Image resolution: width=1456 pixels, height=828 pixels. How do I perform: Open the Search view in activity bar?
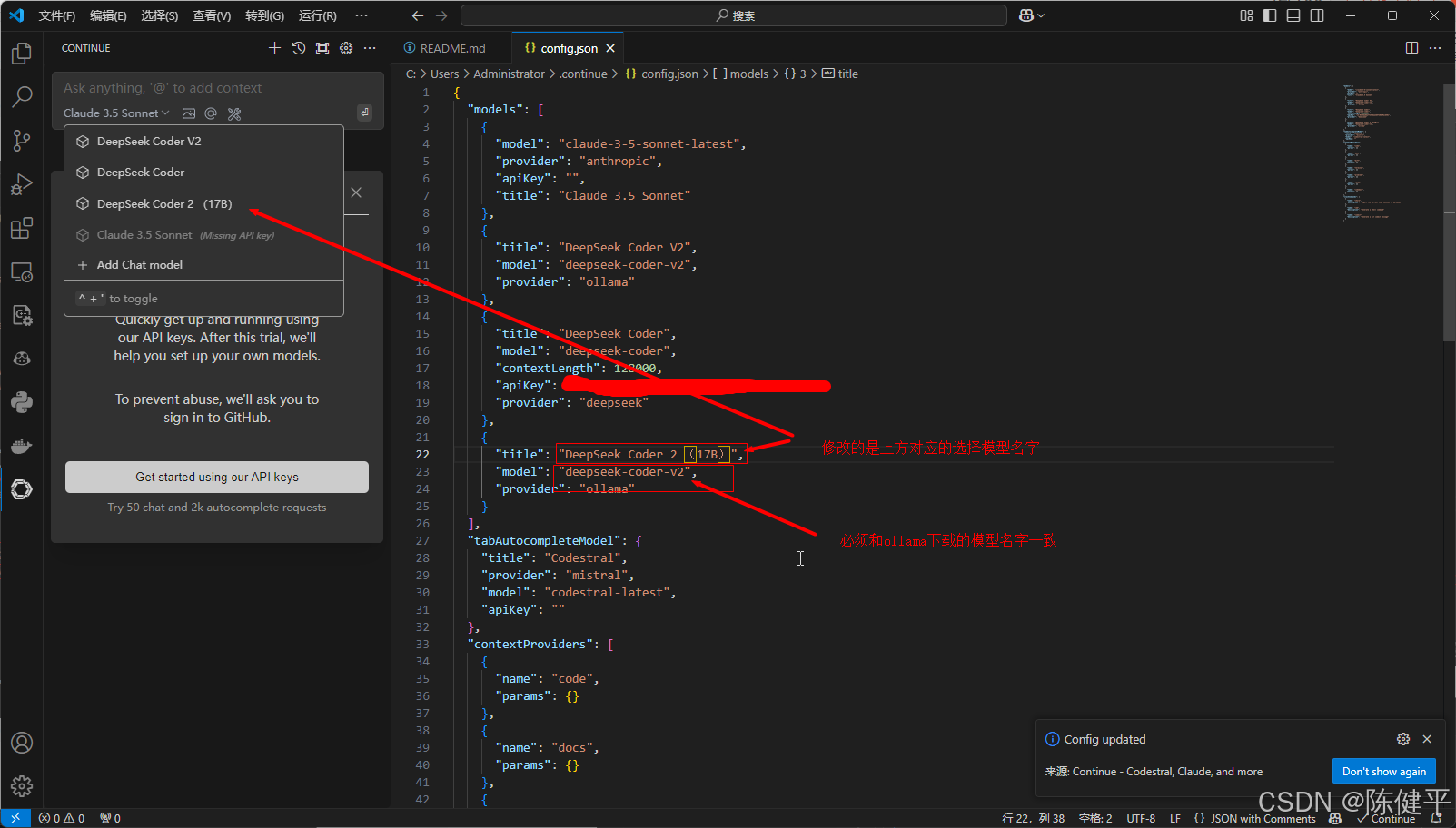[22, 96]
